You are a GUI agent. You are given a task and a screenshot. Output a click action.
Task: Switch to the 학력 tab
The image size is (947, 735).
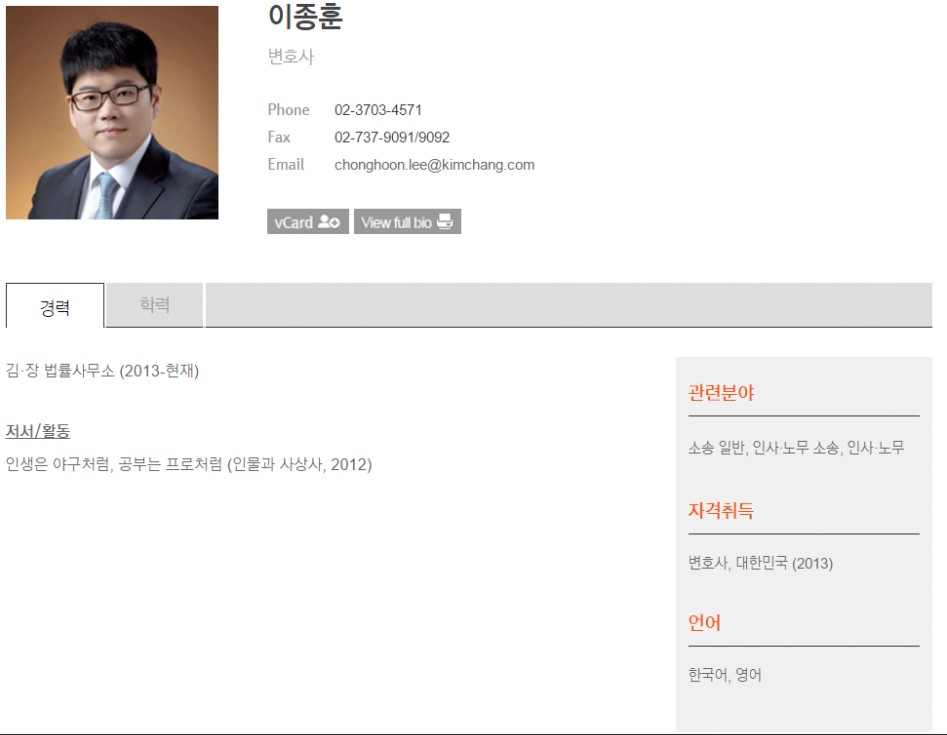tap(155, 306)
